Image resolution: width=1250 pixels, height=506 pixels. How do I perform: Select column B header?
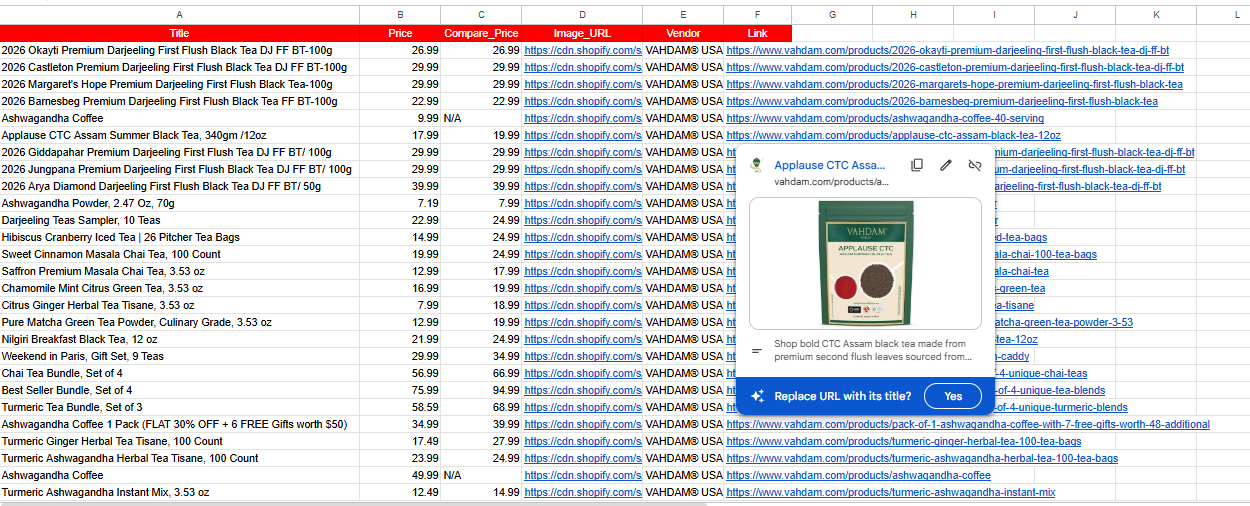pyautogui.click(x=400, y=15)
